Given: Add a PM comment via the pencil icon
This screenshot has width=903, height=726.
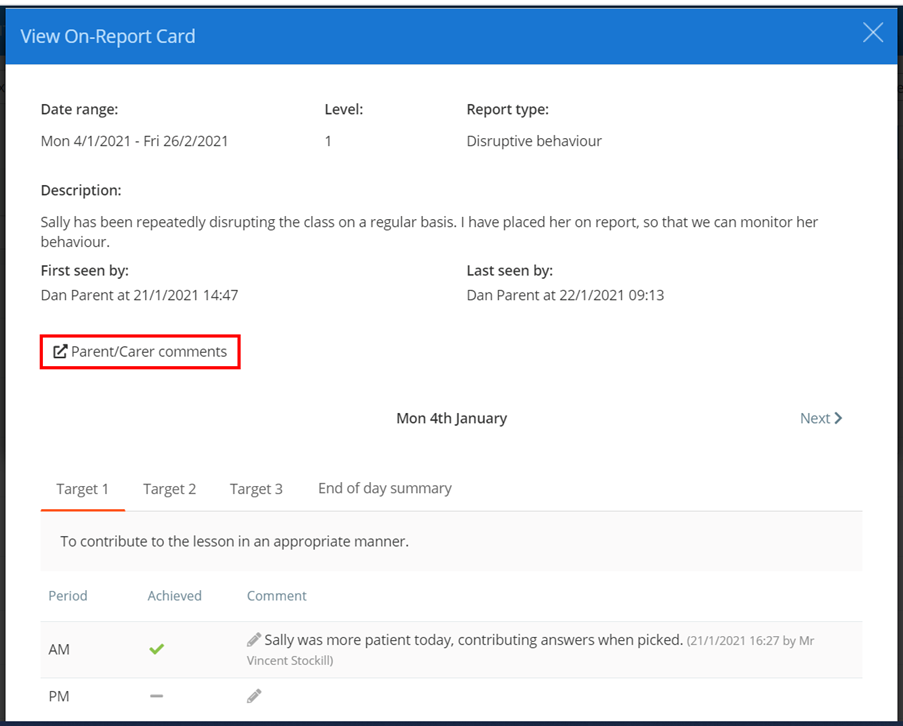Looking at the screenshot, I should coord(253,695).
